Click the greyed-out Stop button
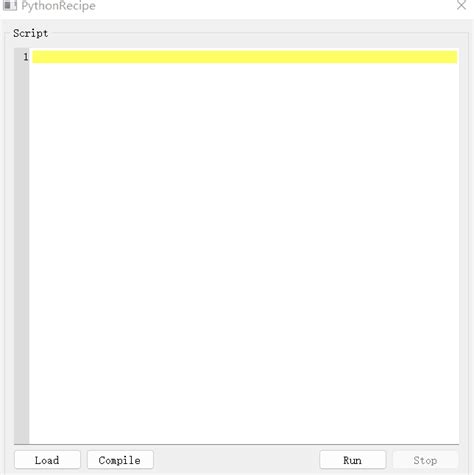Screen dimensions: 474x475 (425, 460)
